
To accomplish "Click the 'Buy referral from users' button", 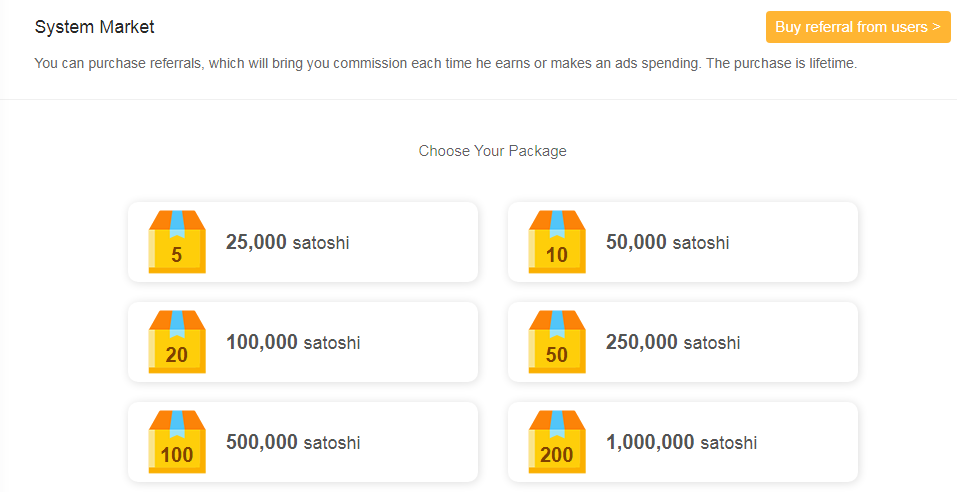I will pos(857,27).
